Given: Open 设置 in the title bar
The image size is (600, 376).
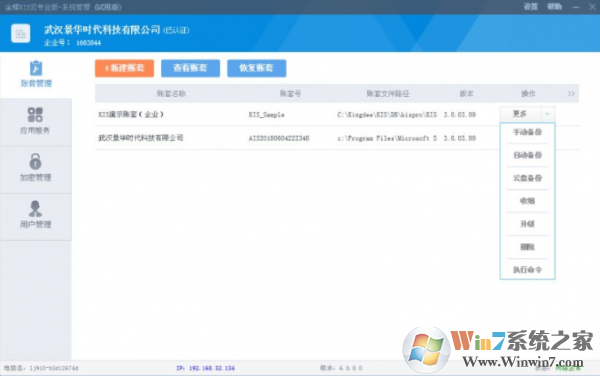Looking at the screenshot, I should point(531,7).
